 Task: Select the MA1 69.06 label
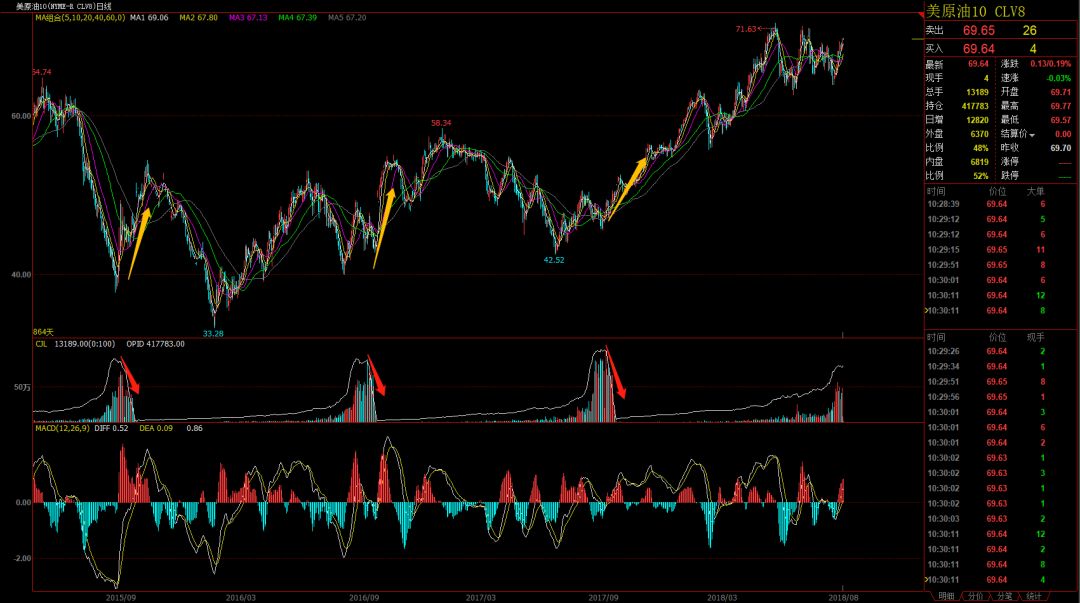pyautogui.click(x=149, y=18)
